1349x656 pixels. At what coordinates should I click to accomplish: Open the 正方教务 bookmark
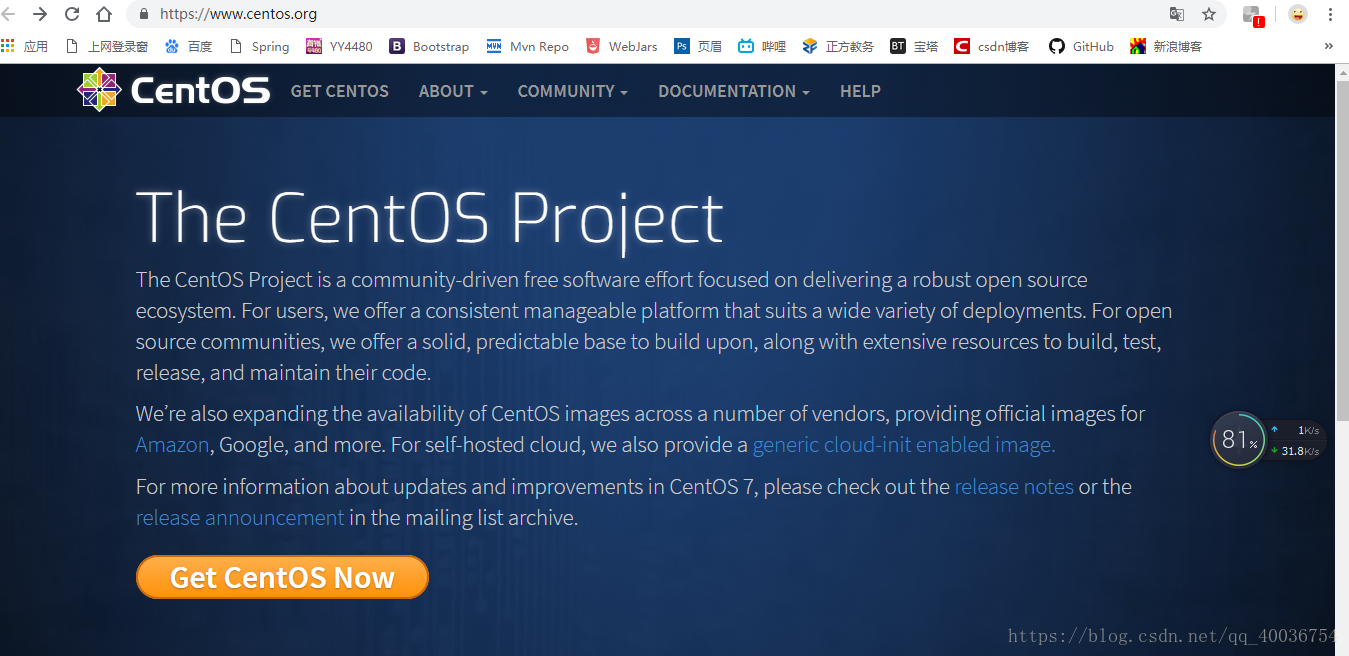click(x=838, y=46)
